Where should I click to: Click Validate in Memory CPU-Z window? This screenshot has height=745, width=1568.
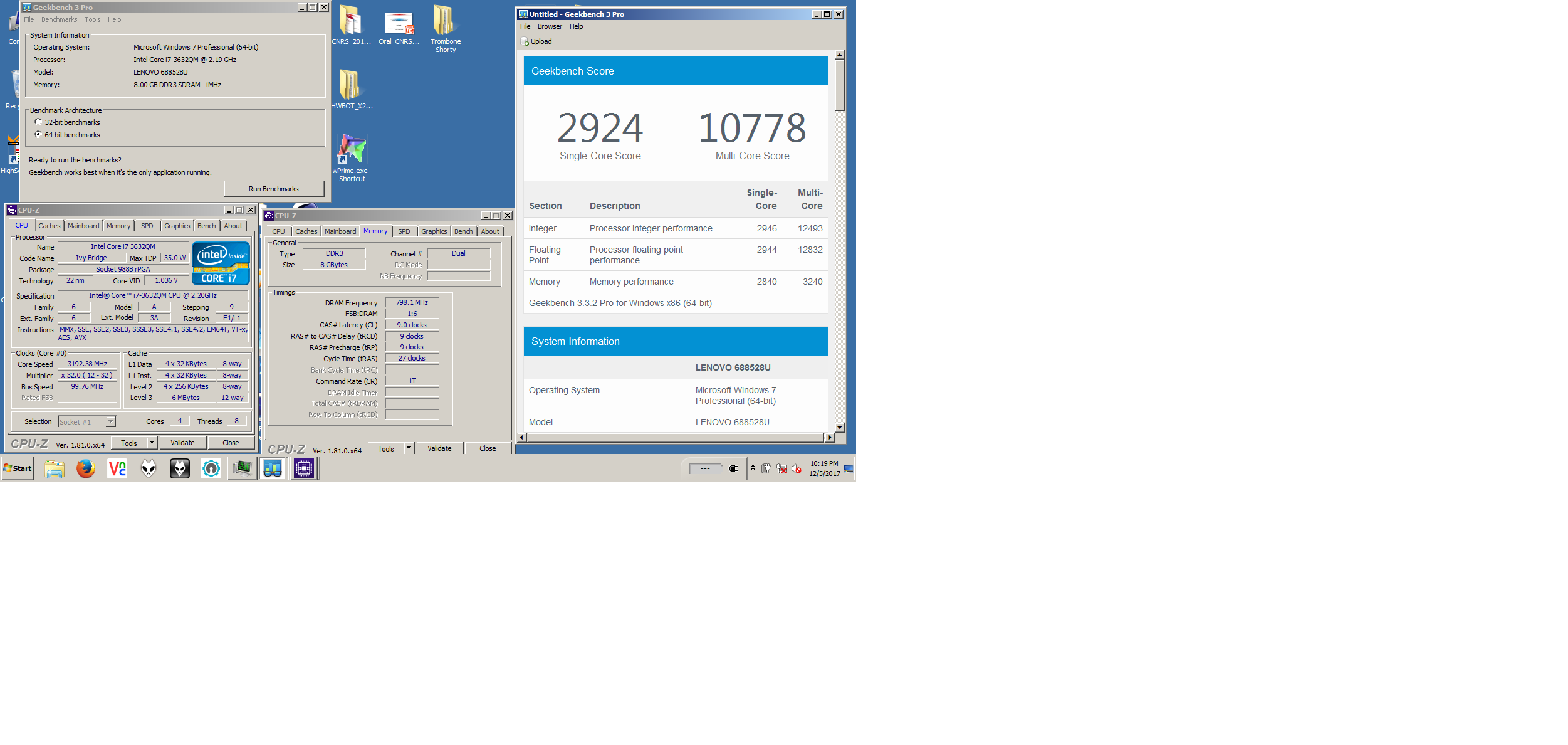click(439, 448)
